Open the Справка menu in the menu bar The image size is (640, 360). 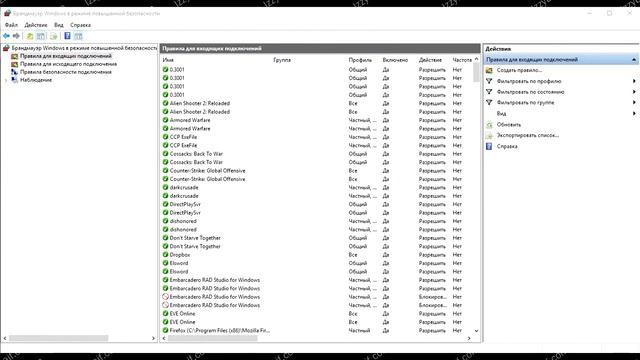pos(80,25)
